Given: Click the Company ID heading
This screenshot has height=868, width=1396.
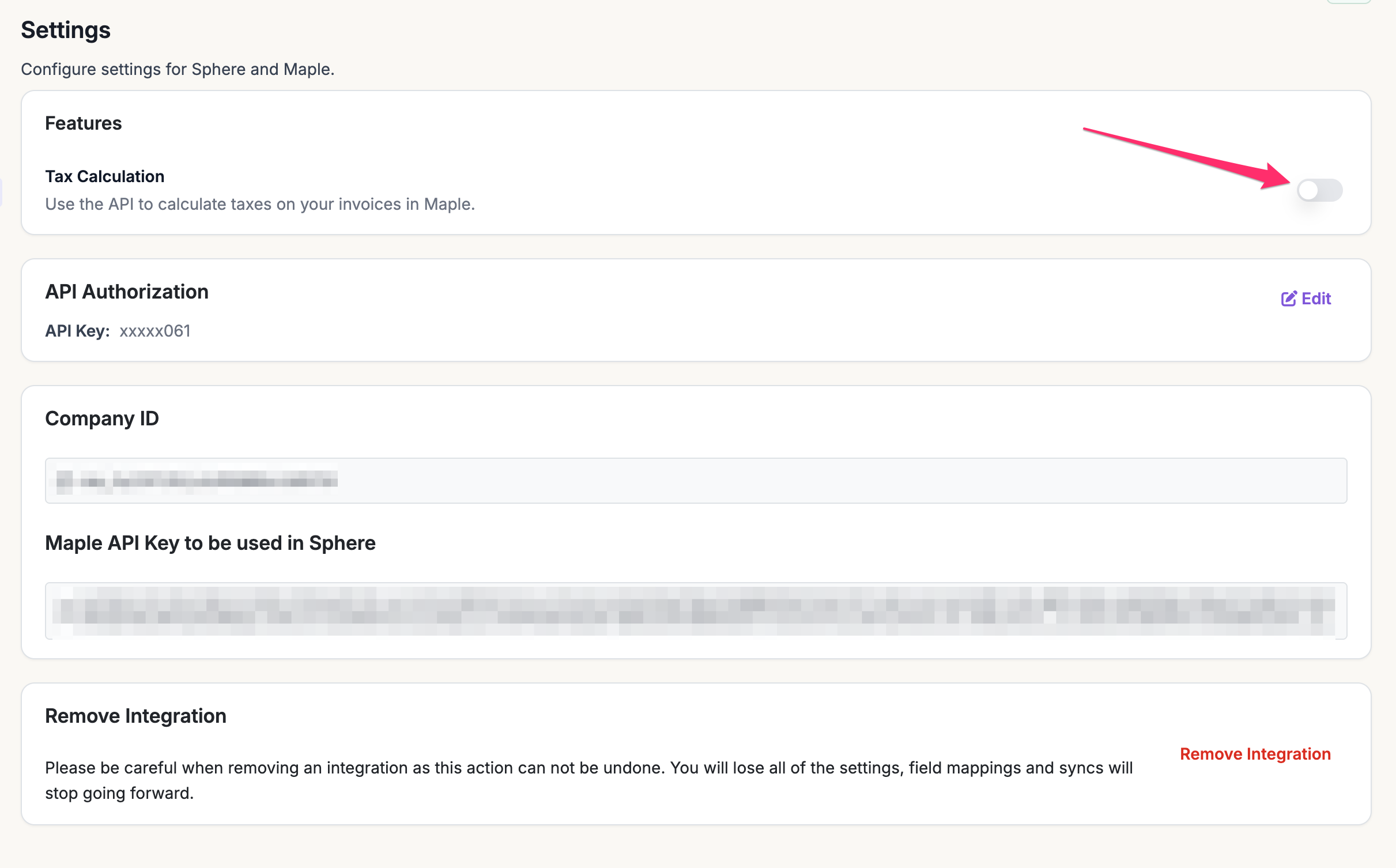Looking at the screenshot, I should click(102, 418).
